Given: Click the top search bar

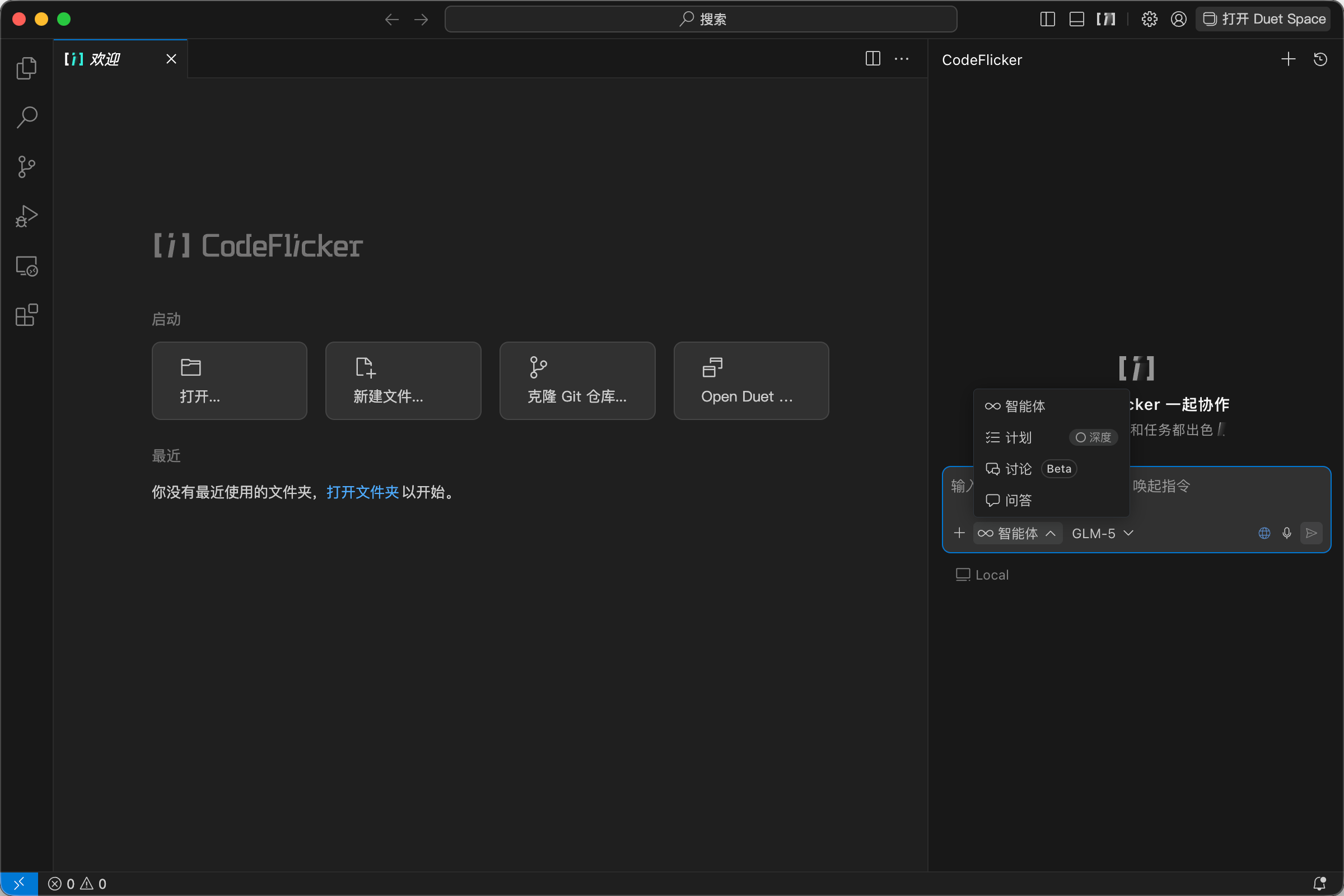Looking at the screenshot, I should tap(701, 20).
